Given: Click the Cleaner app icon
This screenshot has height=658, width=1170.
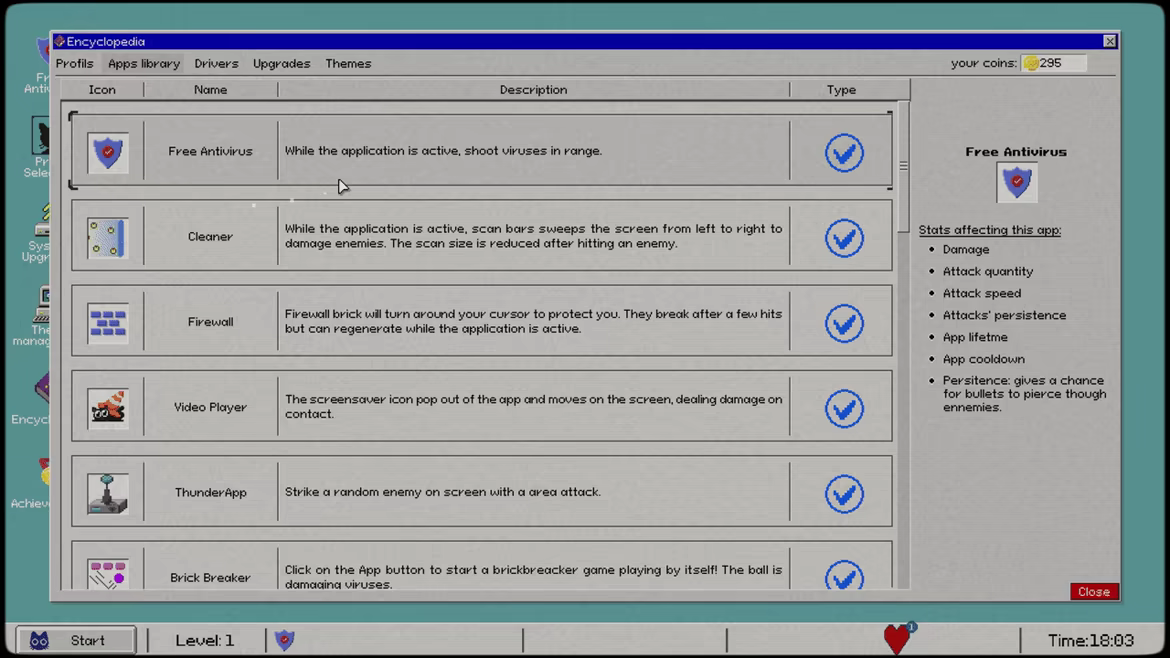Looking at the screenshot, I should [x=107, y=238].
